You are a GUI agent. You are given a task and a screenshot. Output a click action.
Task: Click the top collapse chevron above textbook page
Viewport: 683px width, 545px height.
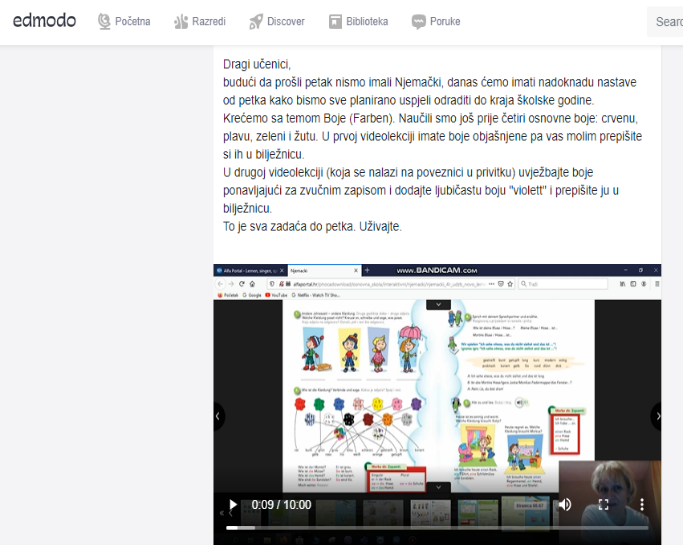click(438, 305)
